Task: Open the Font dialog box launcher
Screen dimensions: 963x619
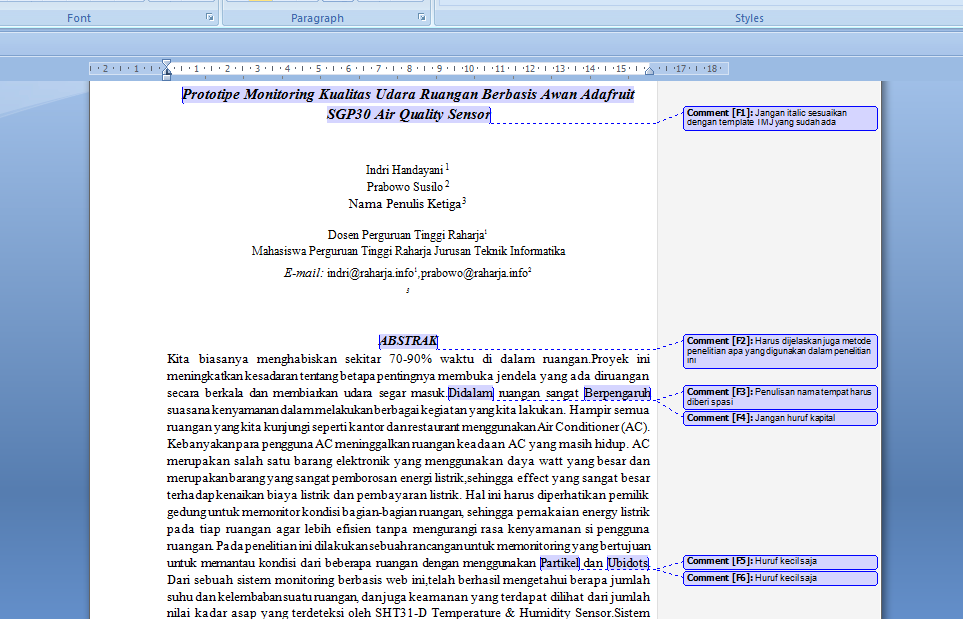Action: (x=210, y=18)
